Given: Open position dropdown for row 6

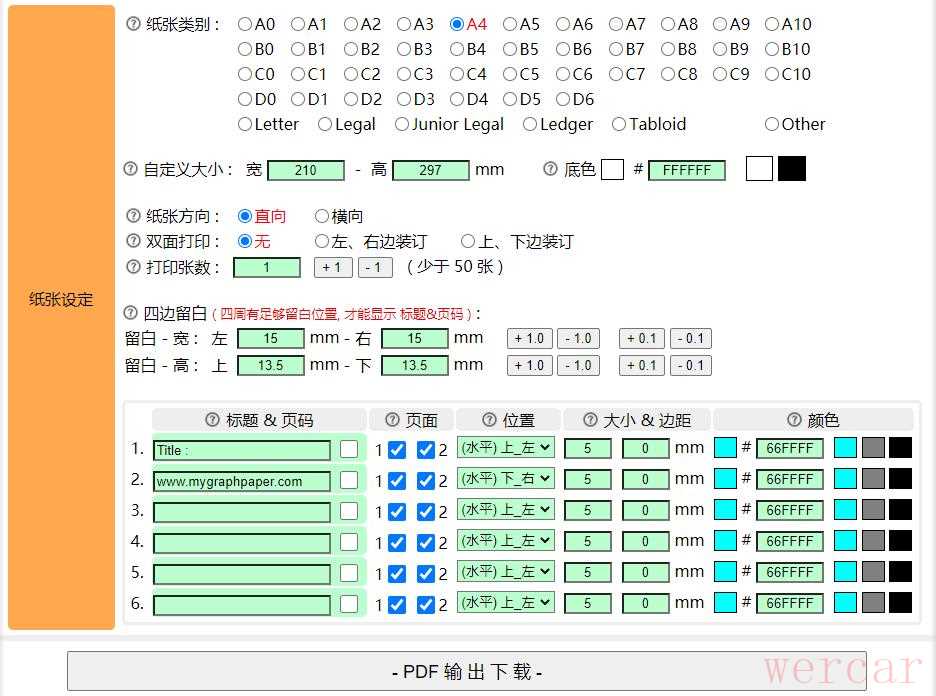Looking at the screenshot, I should [505, 603].
